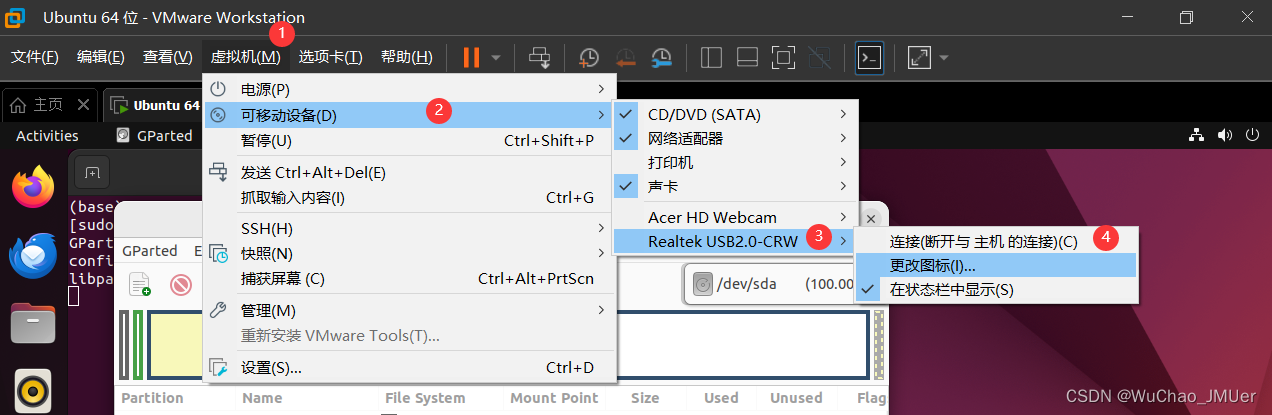Open the snapshot manager wrench clock icon
The width and height of the screenshot is (1272, 415).
tap(662, 58)
